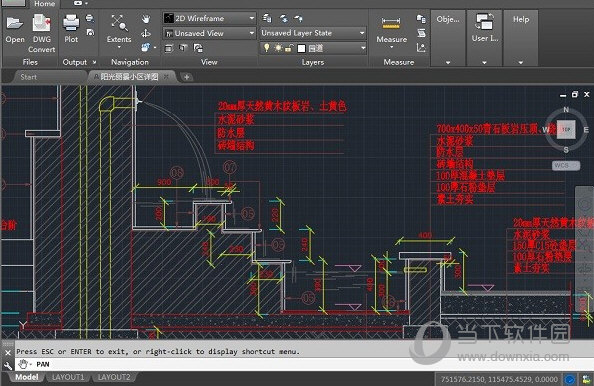
Task: Expand the Object Snap panel arrow
Action: 448,63
